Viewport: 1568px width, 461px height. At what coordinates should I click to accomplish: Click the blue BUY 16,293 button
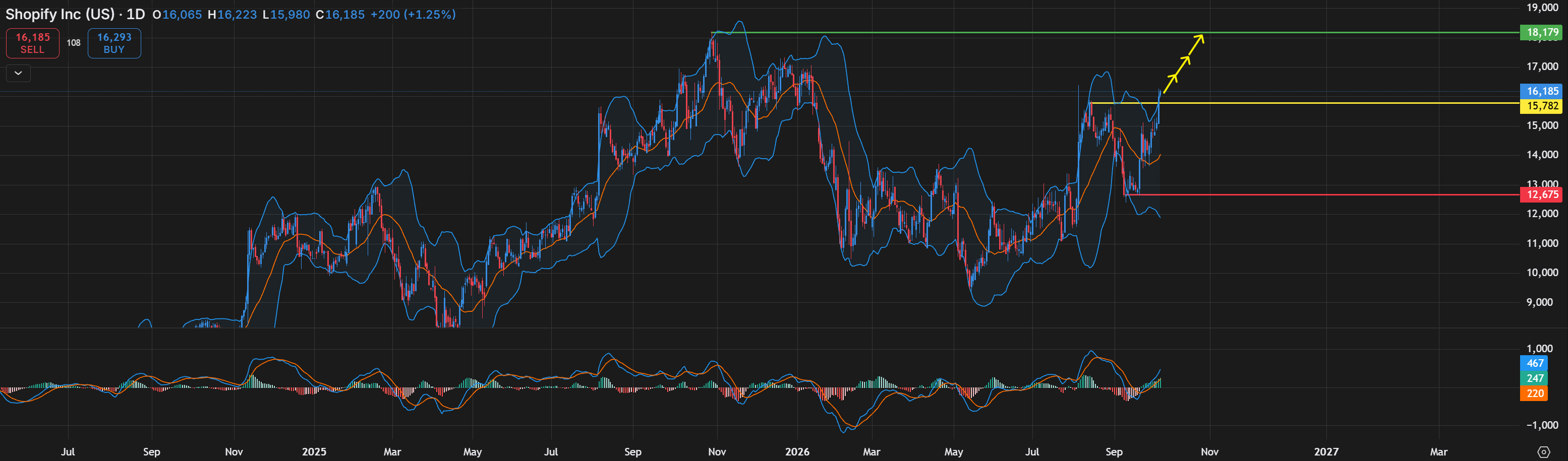click(x=114, y=43)
